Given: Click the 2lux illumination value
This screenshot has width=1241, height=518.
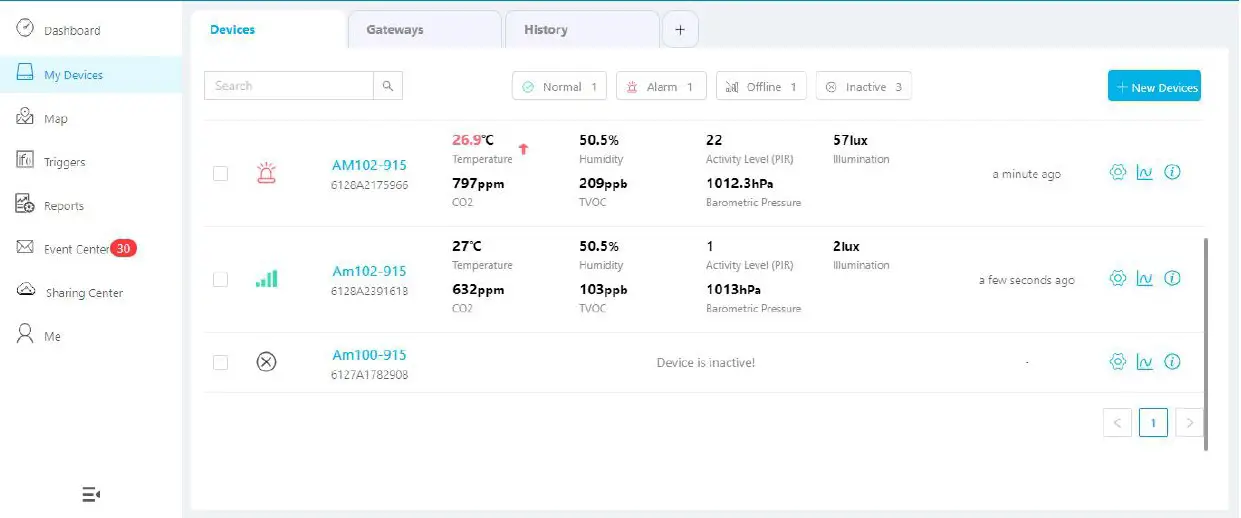Looking at the screenshot, I should point(846,246).
